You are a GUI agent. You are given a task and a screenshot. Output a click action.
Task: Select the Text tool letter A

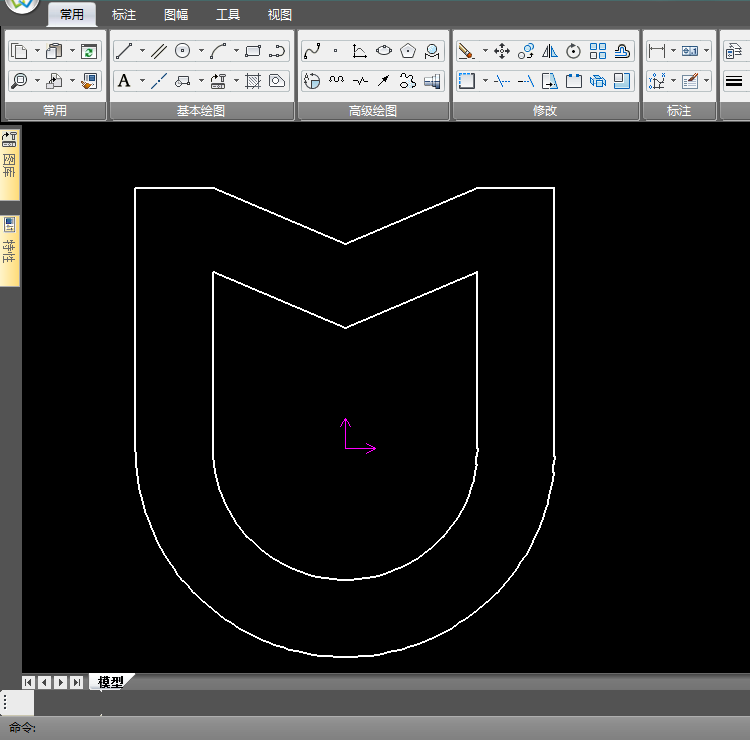[x=124, y=81]
